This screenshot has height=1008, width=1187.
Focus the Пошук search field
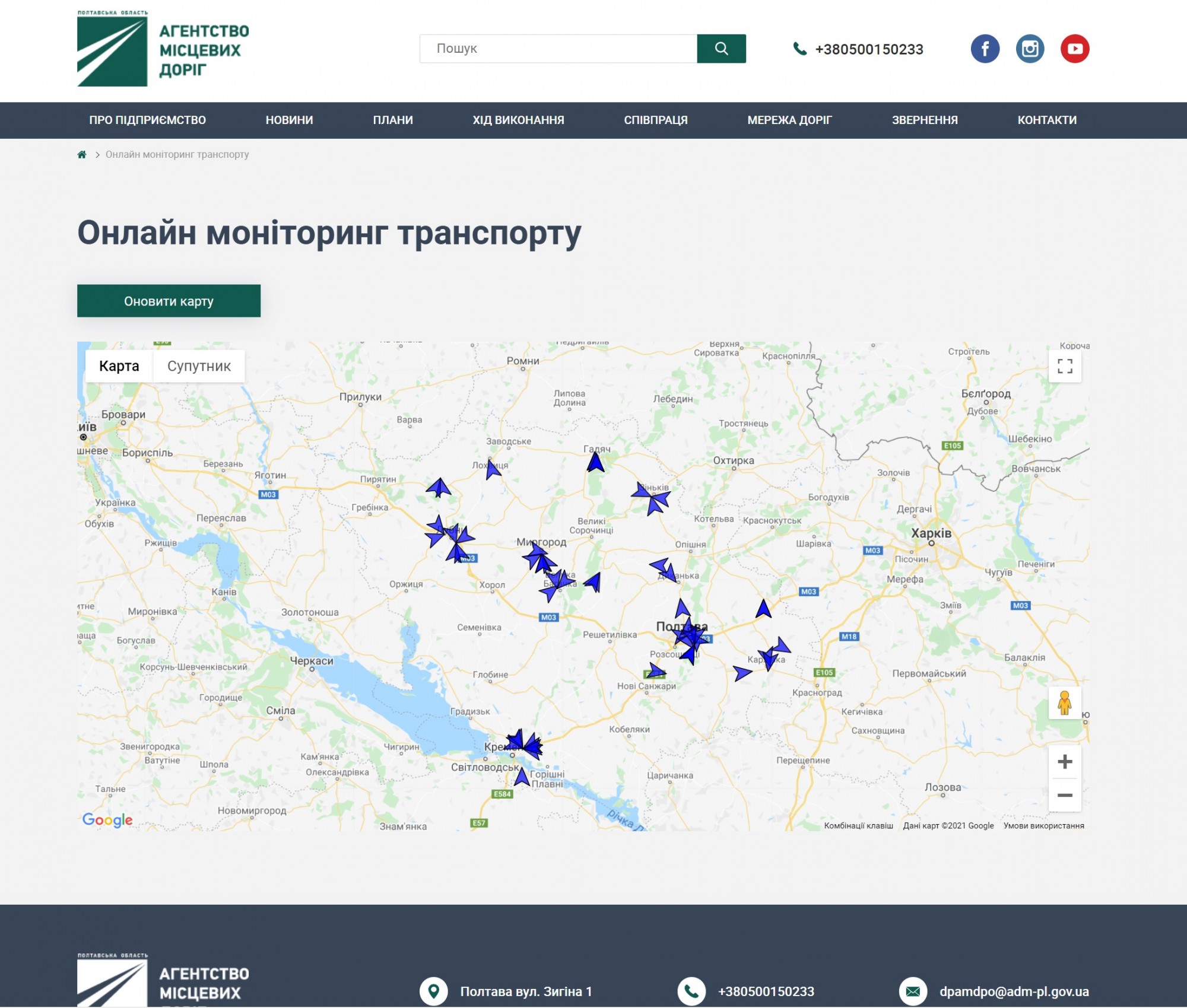(558, 49)
